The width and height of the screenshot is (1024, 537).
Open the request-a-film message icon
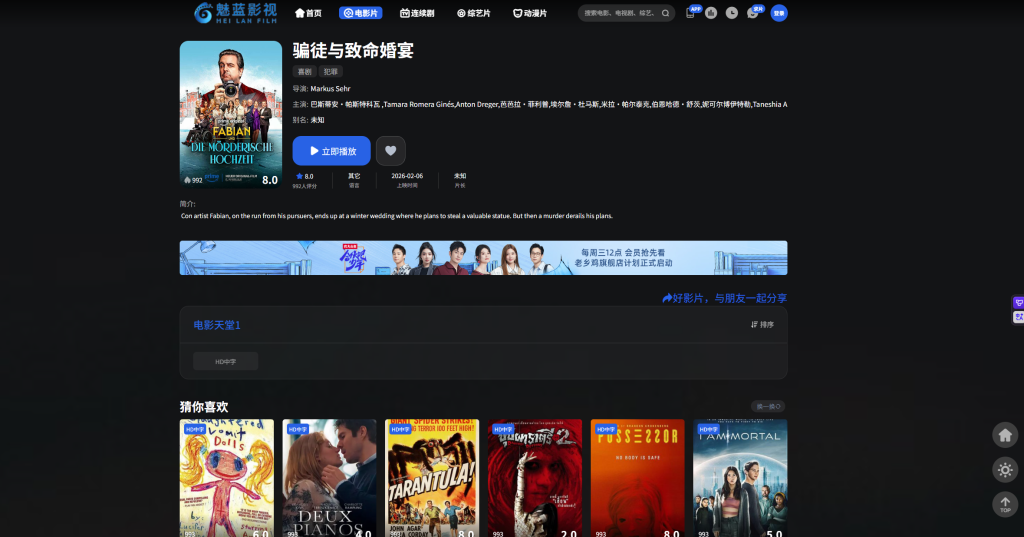pos(752,13)
